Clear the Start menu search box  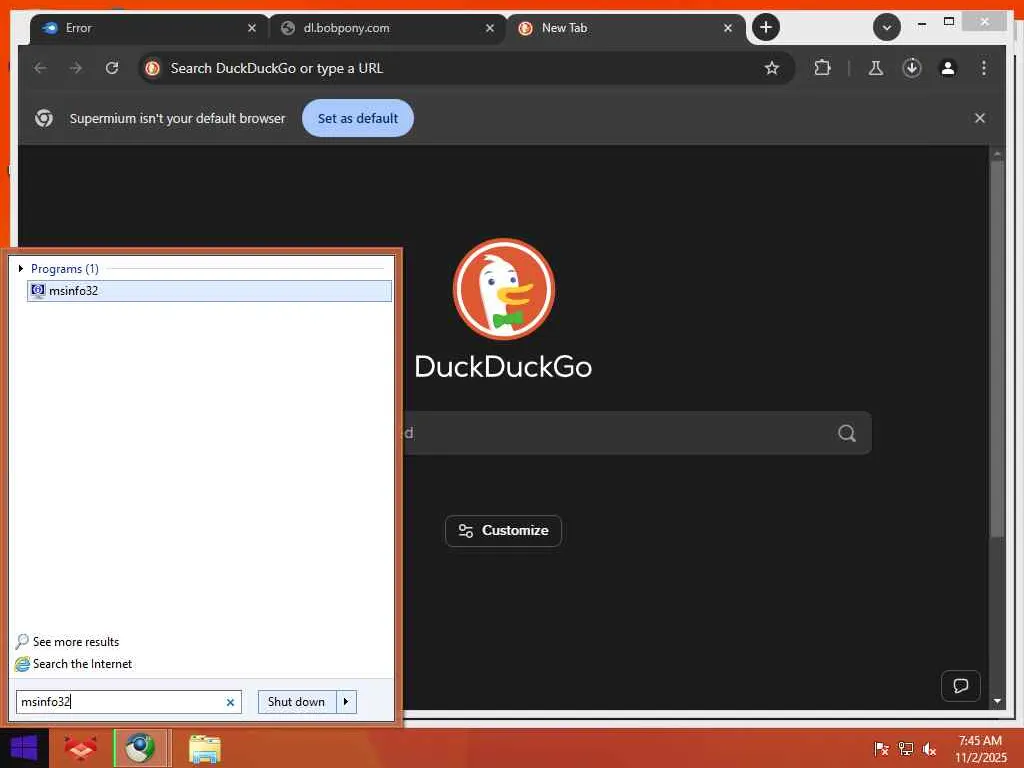point(230,702)
